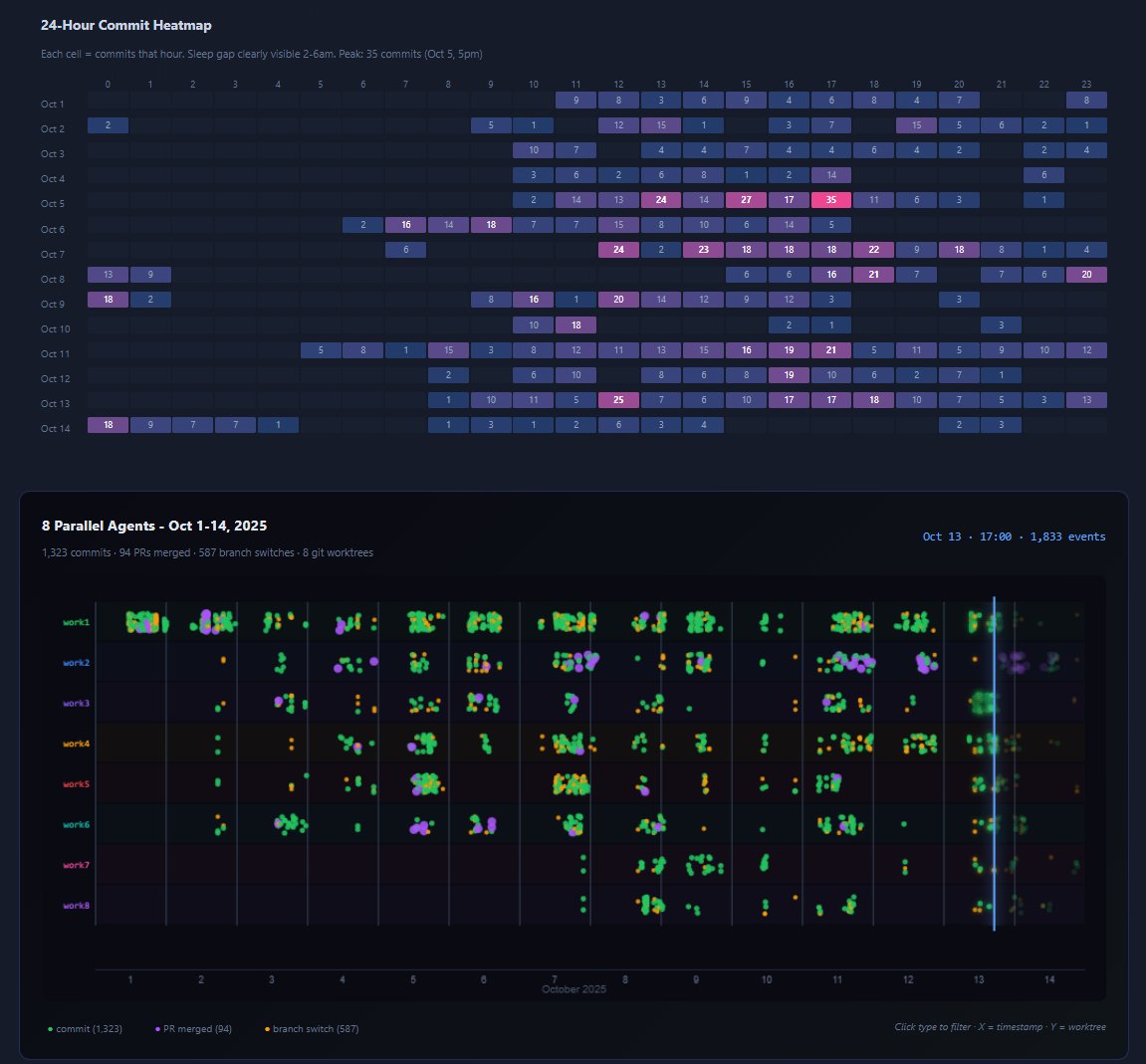Click the peak heatmap cell showing 35
This screenshot has width=1146, height=1064.
[831, 199]
